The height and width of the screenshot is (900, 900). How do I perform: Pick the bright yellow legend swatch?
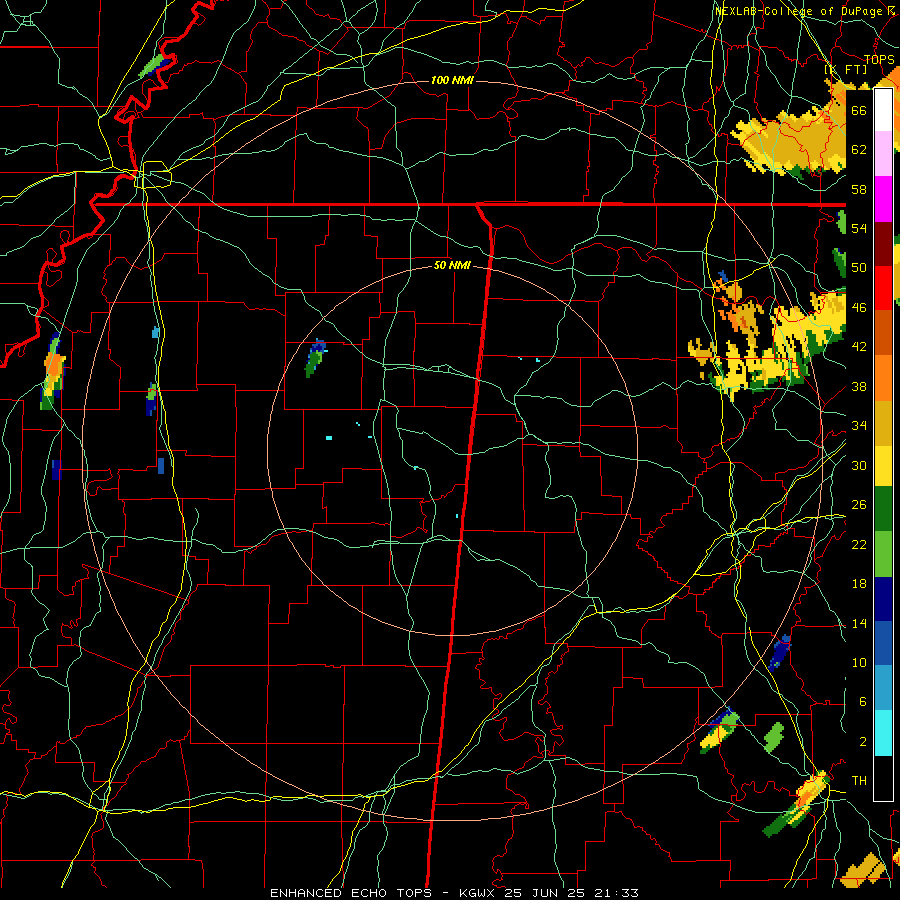[x=883, y=466]
